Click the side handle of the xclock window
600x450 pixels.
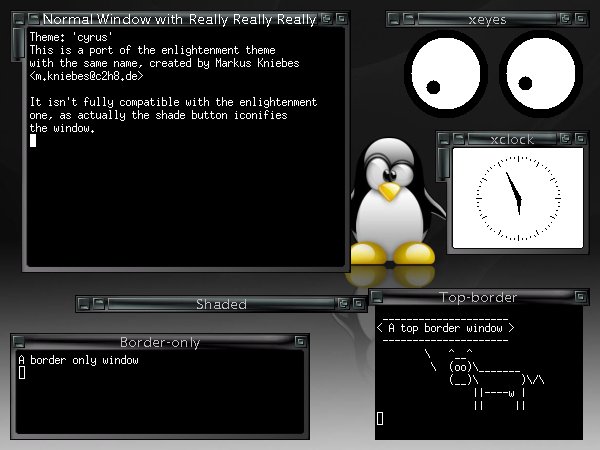[x=443, y=164]
